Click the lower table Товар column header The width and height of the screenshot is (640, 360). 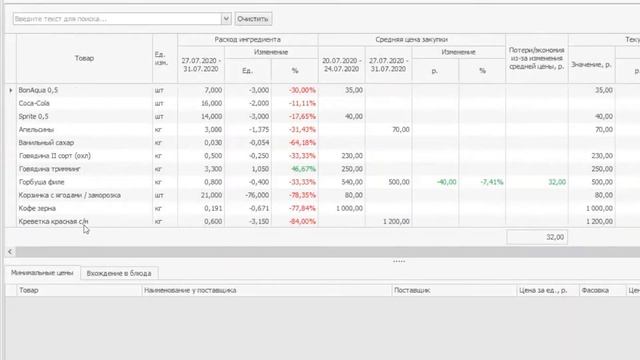click(79, 290)
